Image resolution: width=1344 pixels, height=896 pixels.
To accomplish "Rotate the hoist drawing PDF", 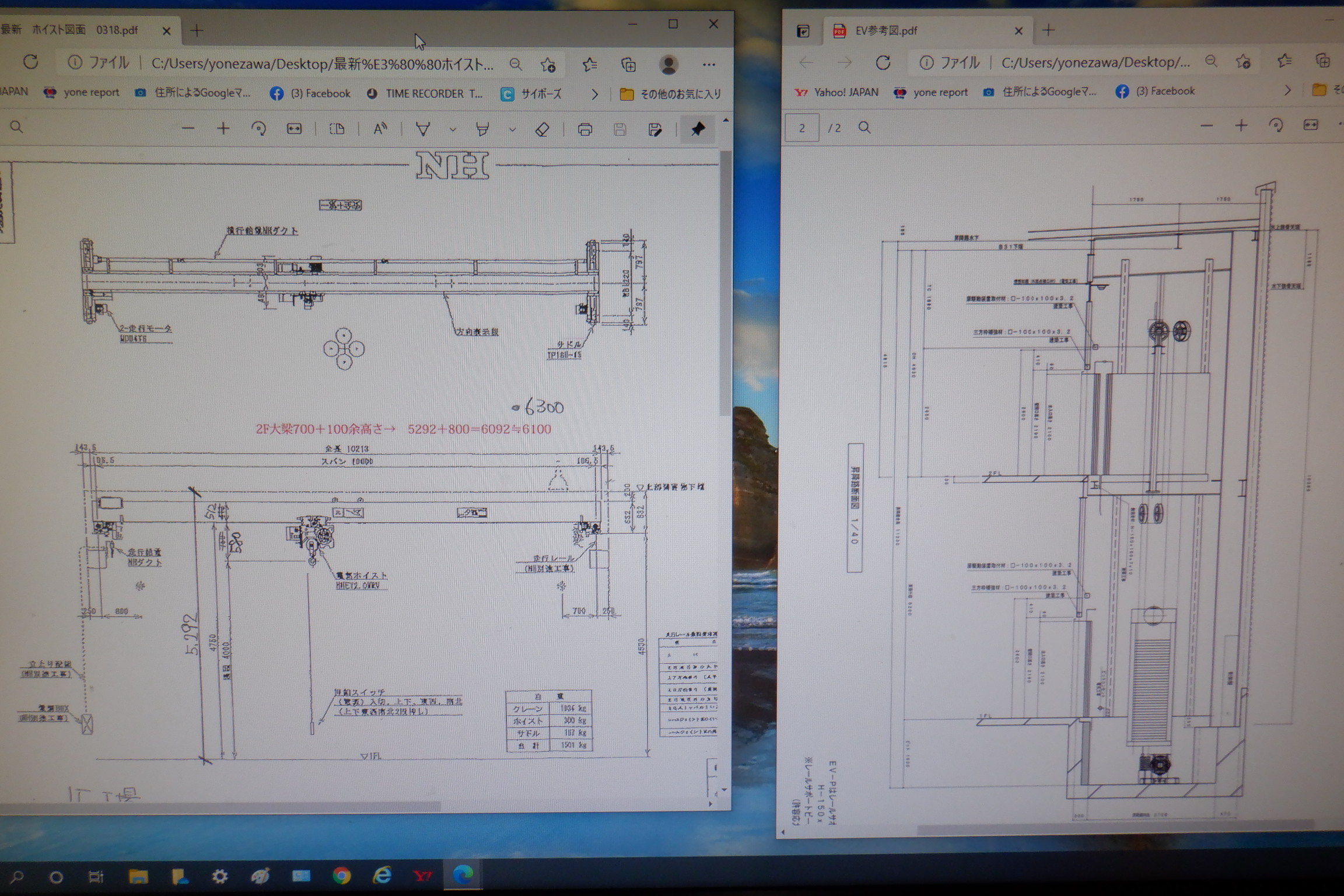I will (258, 128).
